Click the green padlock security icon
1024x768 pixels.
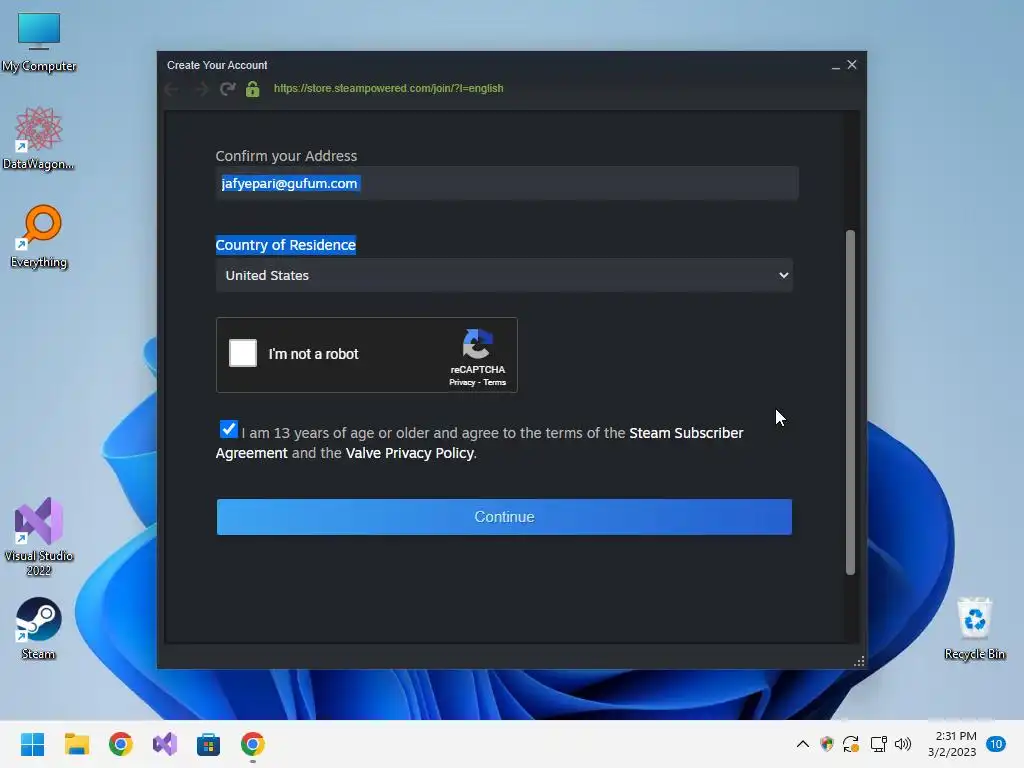pos(253,89)
